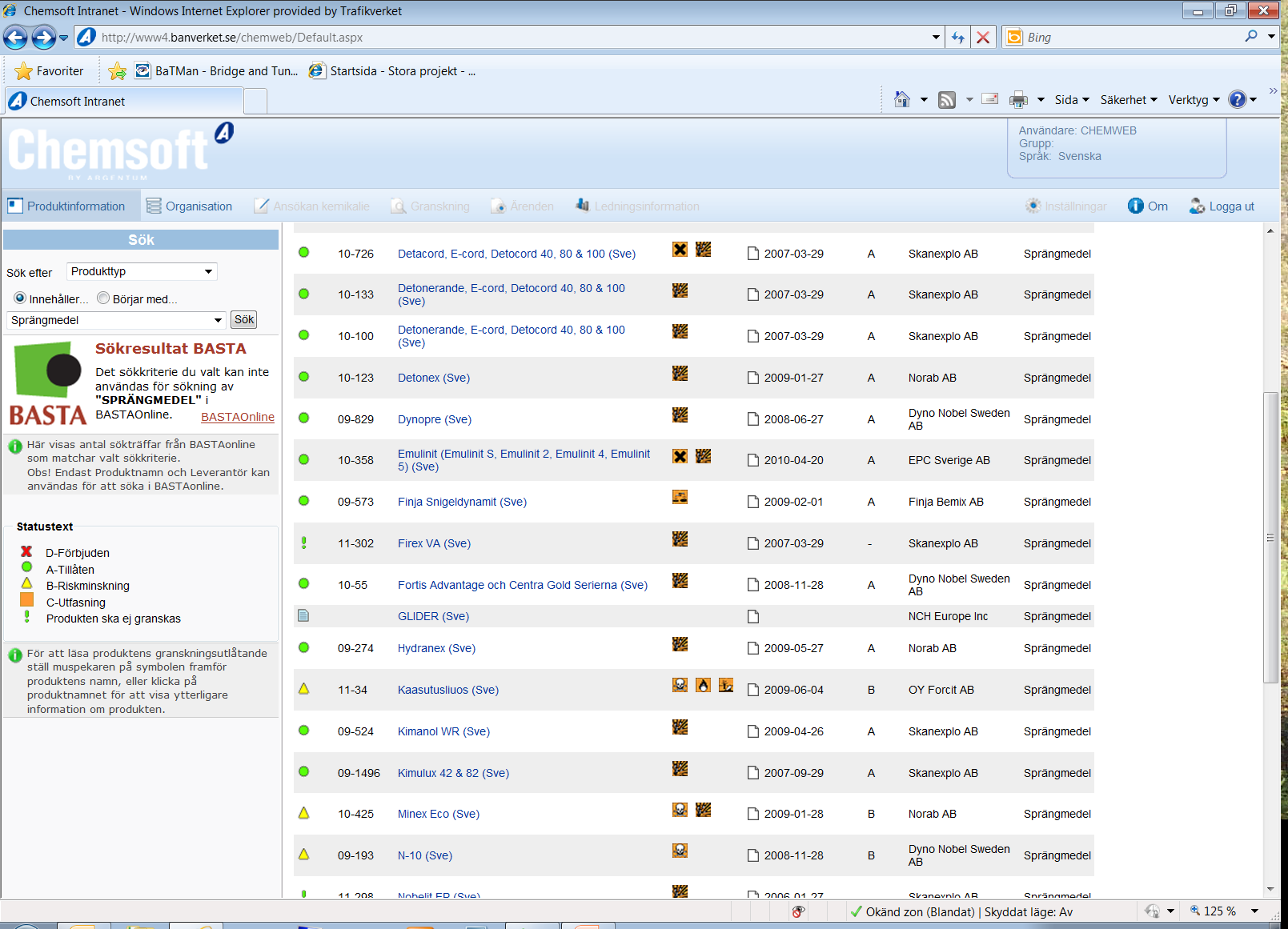Click the OY Forcit AB supplier cell
Viewport: 1288px width, 929px height.
click(941, 690)
